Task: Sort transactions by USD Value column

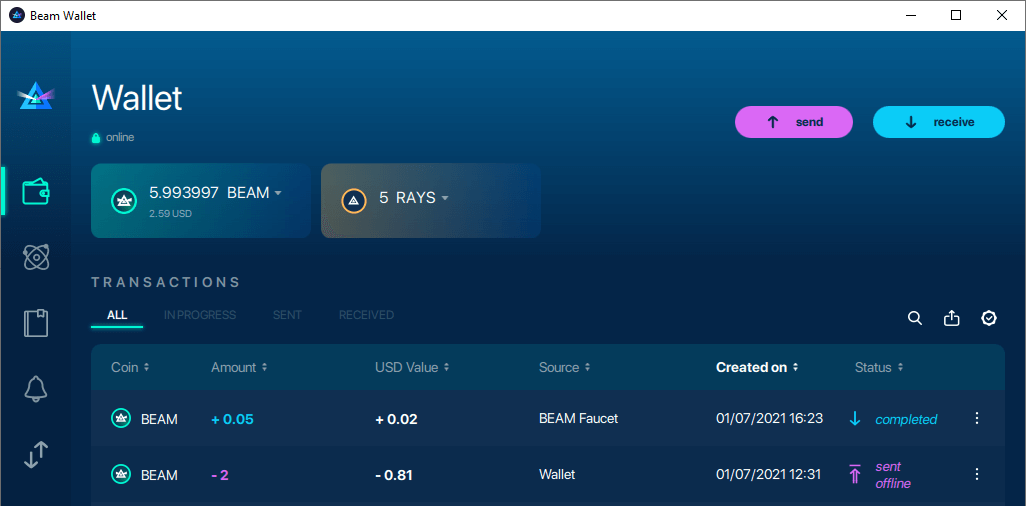Action: pyautogui.click(x=412, y=367)
